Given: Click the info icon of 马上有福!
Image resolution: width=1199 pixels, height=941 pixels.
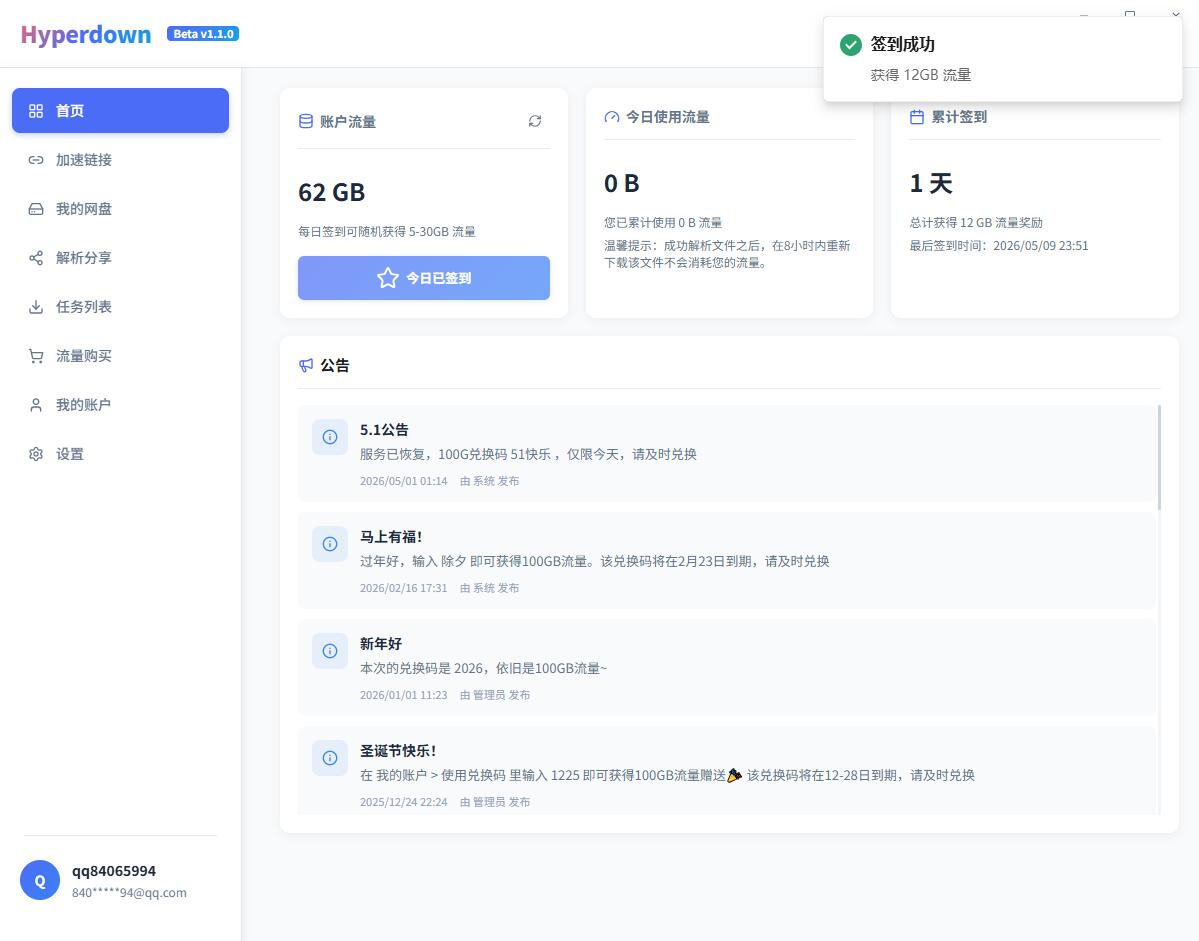Looking at the screenshot, I should coord(330,544).
